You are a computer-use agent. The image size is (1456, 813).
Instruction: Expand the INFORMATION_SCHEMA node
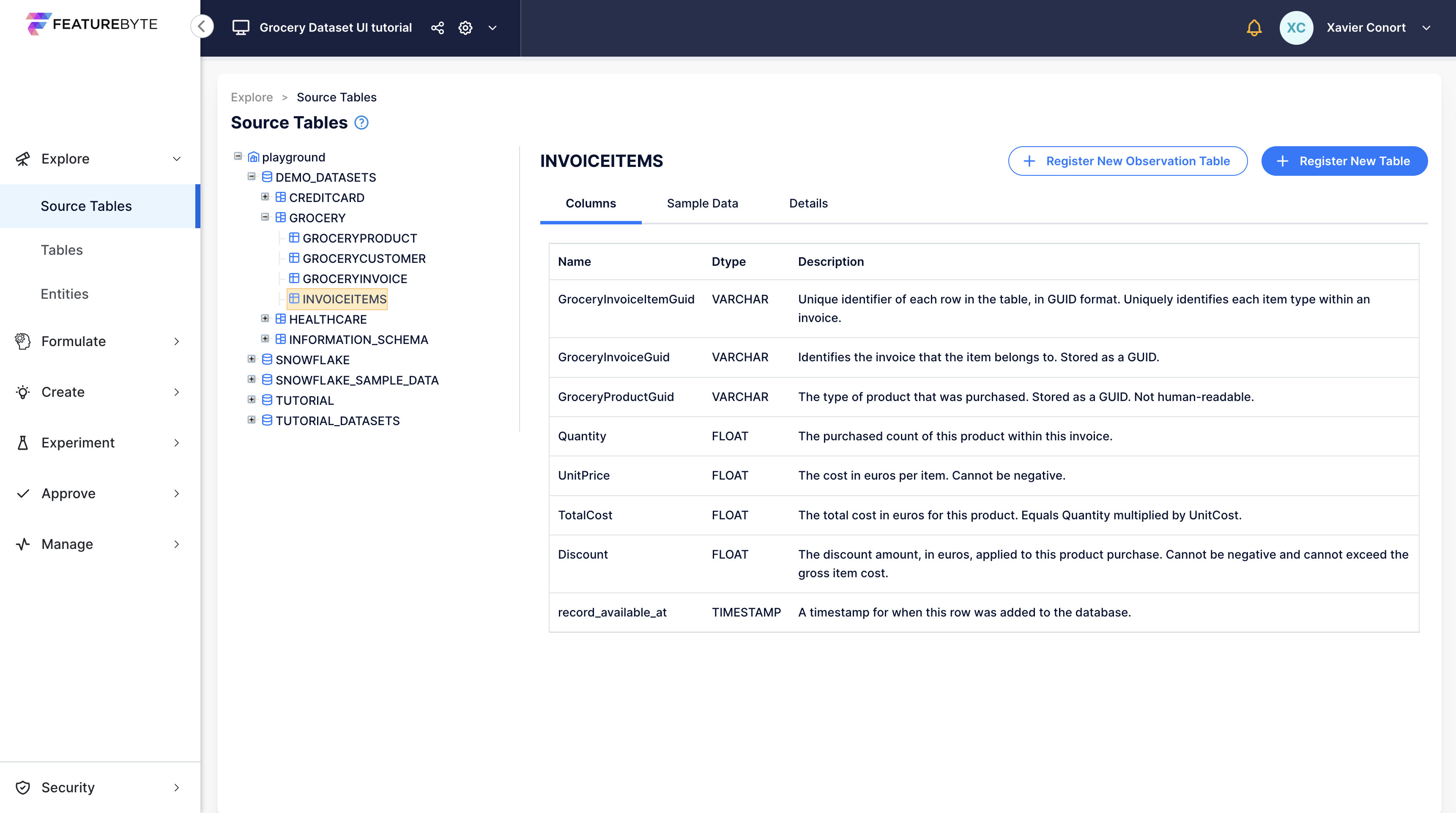point(265,339)
